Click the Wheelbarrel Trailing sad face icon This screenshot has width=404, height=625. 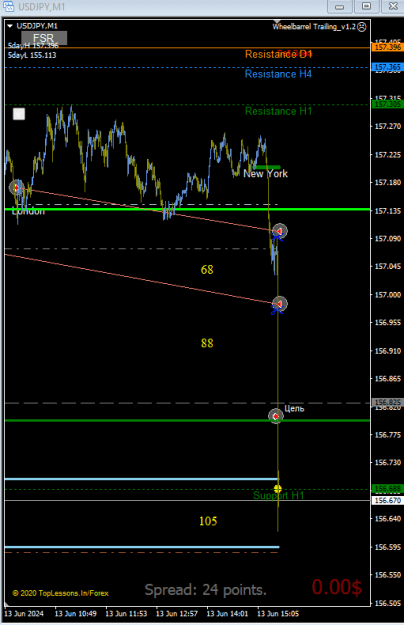pyautogui.click(x=361, y=27)
